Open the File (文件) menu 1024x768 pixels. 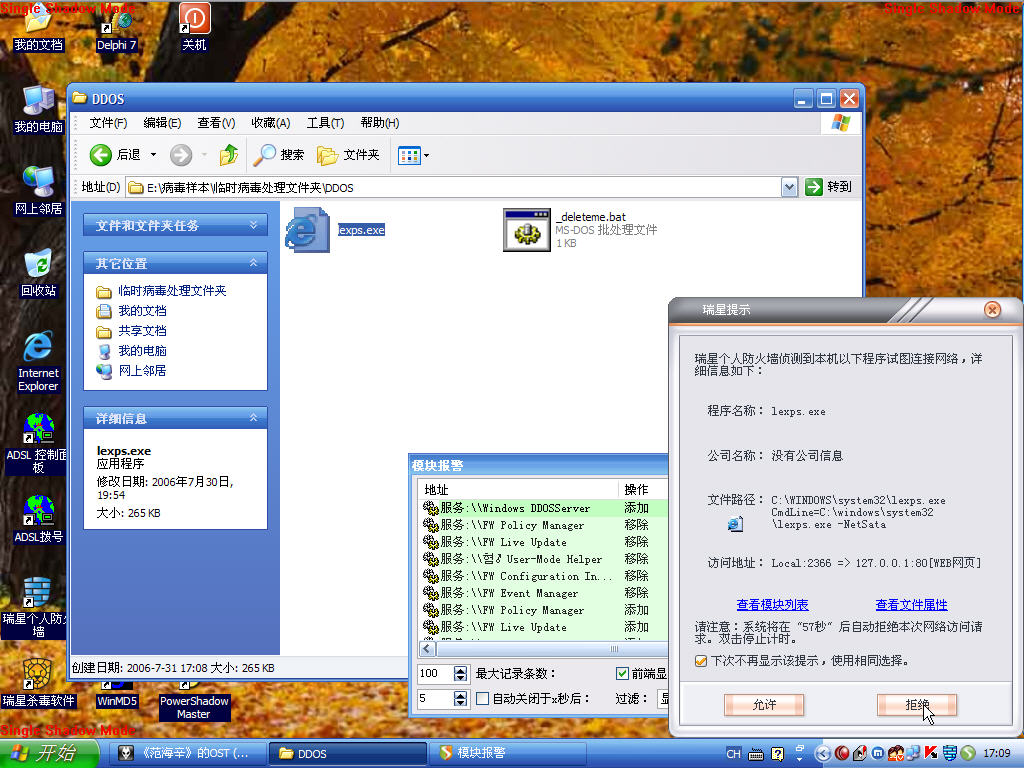pos(108,123)
